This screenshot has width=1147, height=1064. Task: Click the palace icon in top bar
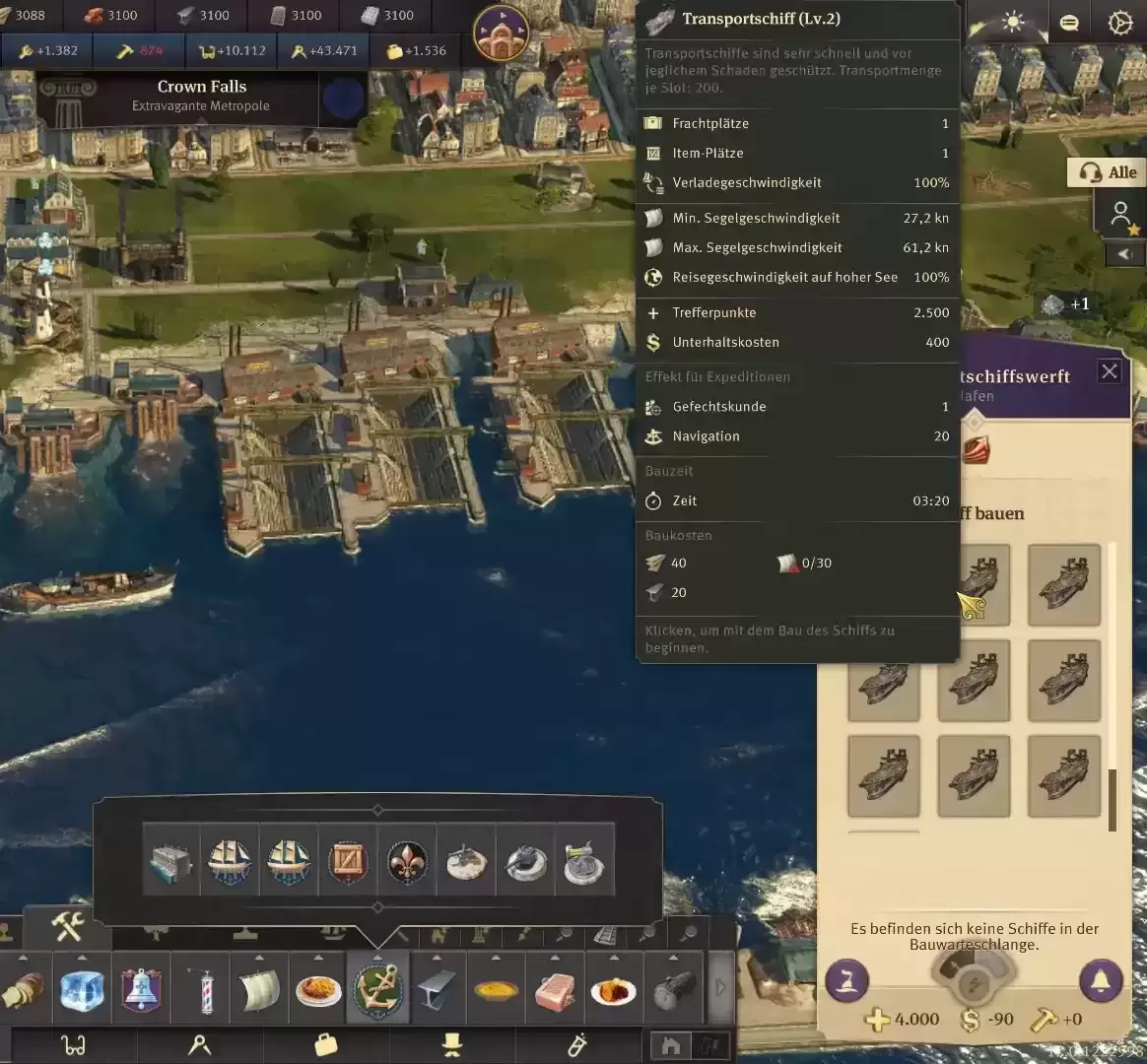[x=502, y=33]
